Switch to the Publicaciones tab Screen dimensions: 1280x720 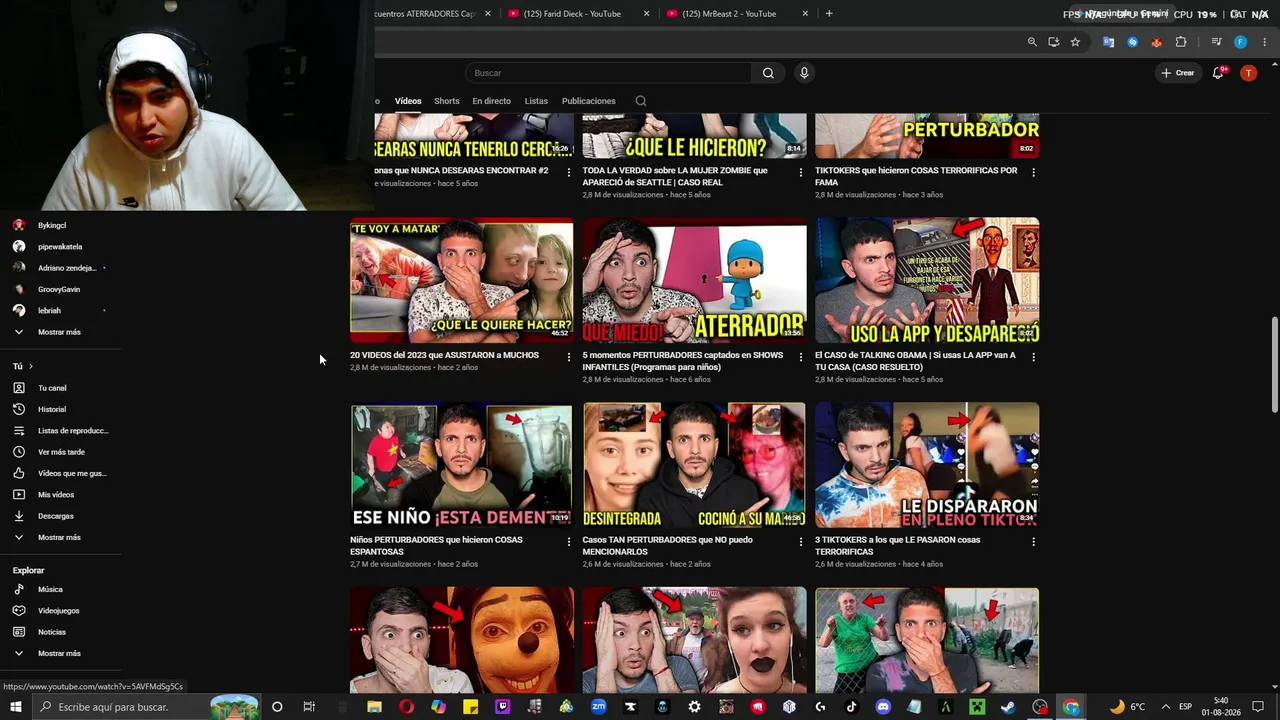click(589, 101)
